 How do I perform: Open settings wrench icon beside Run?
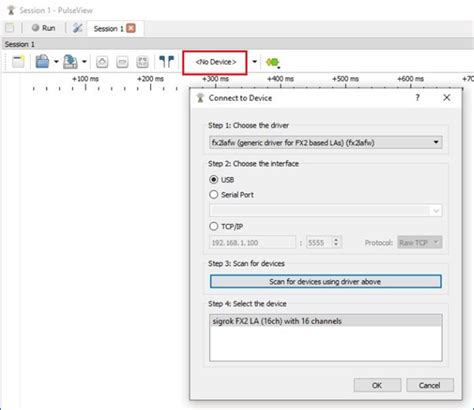point(78,28)
